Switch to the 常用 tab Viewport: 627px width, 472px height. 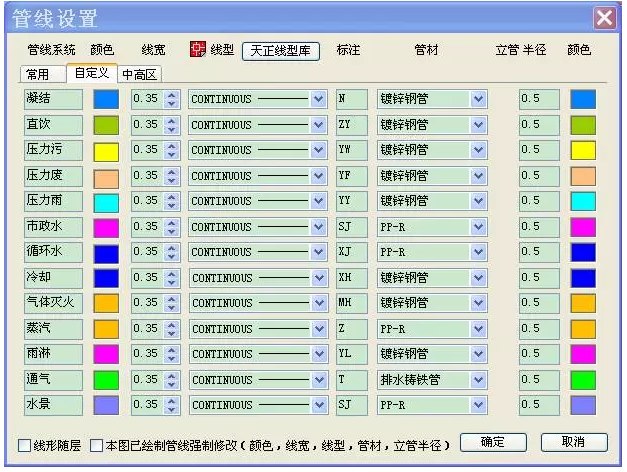click(x=42, y=73)
